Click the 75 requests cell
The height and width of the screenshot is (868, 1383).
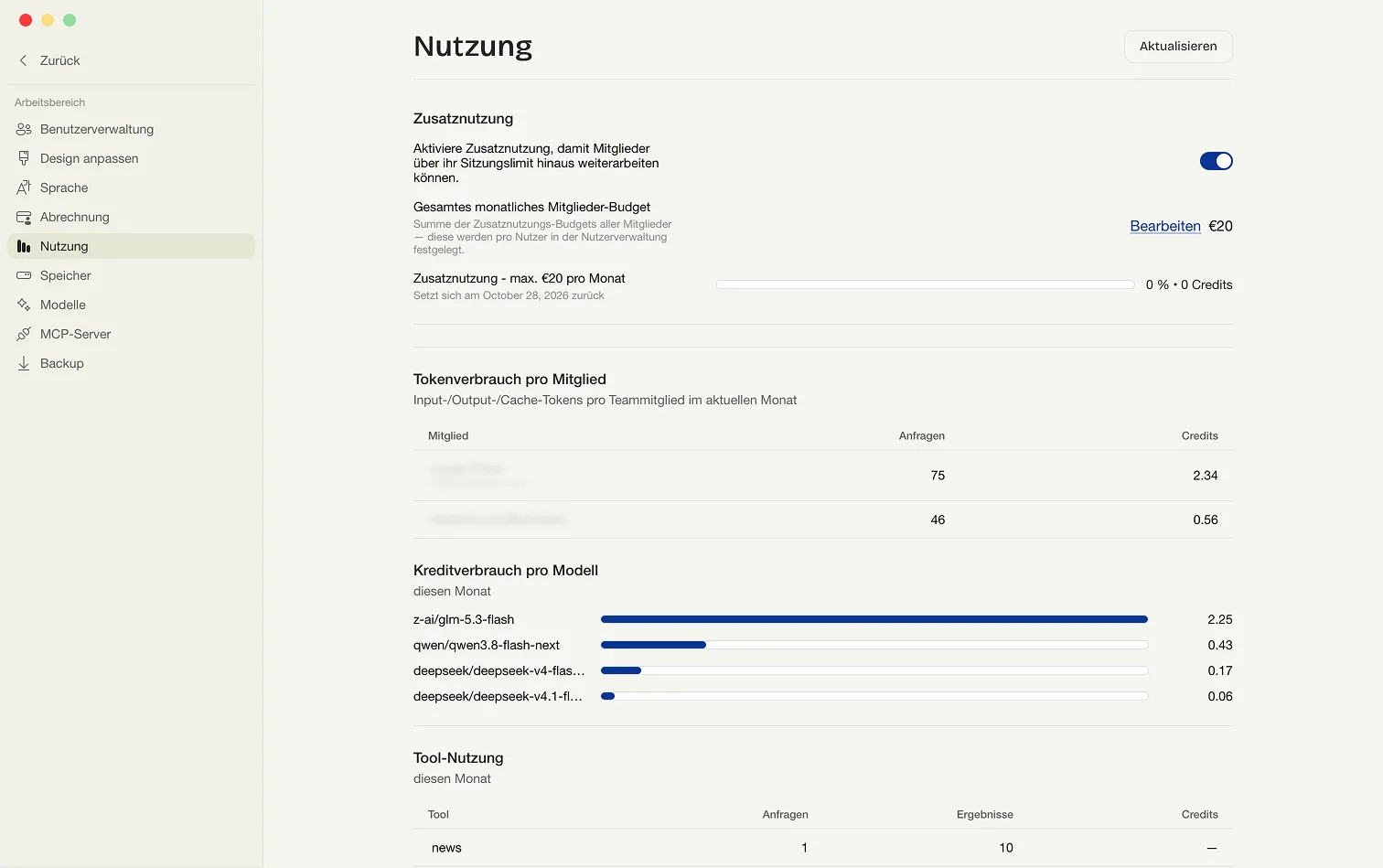tap(938, 476)
